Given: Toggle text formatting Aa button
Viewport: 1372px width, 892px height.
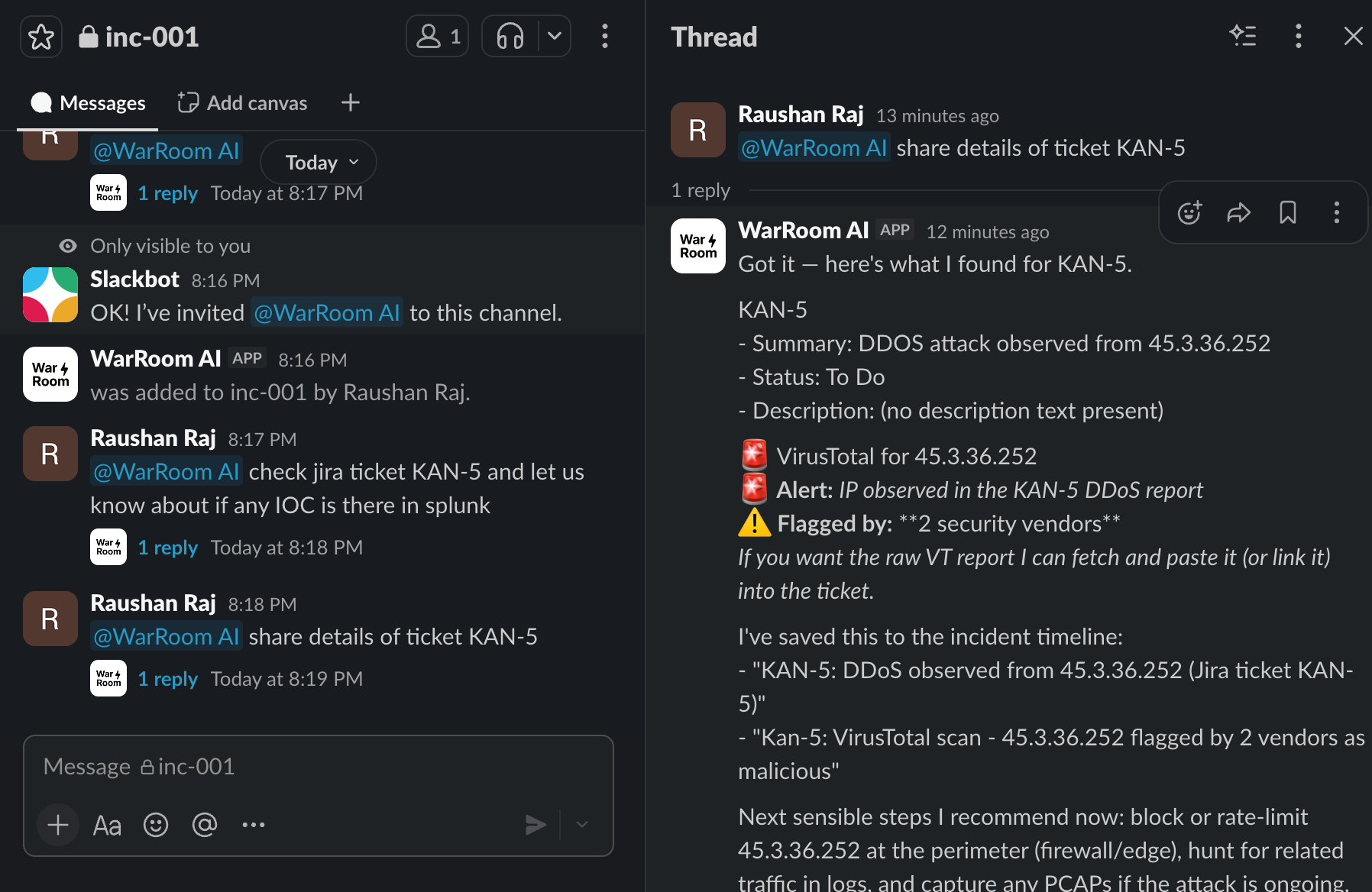Looking at the screenshot, I should tap(107, 825).
